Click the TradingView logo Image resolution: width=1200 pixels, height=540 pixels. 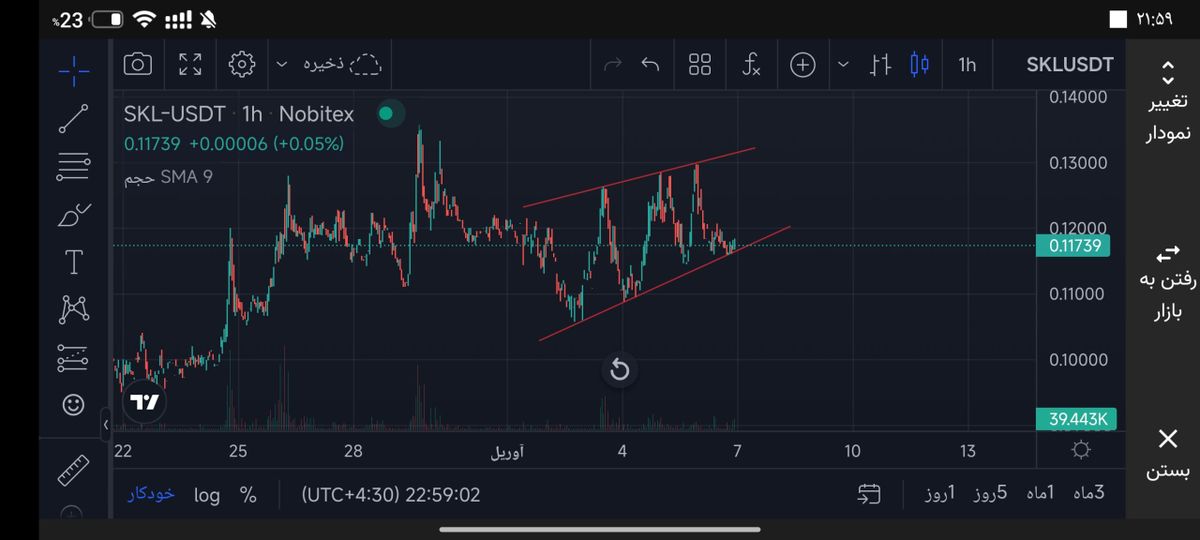pos(144,402)
